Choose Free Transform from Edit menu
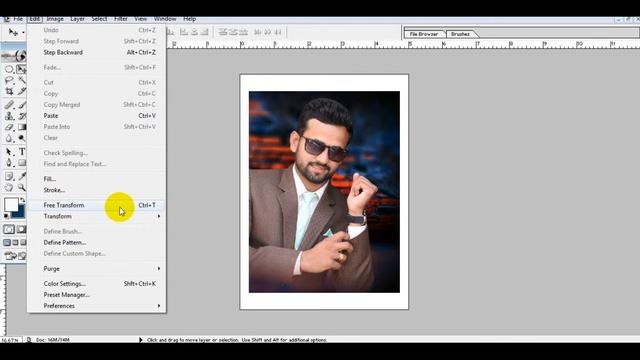Image resolution: width=640 pixels, height=360 pixels. tap(97, 205)
